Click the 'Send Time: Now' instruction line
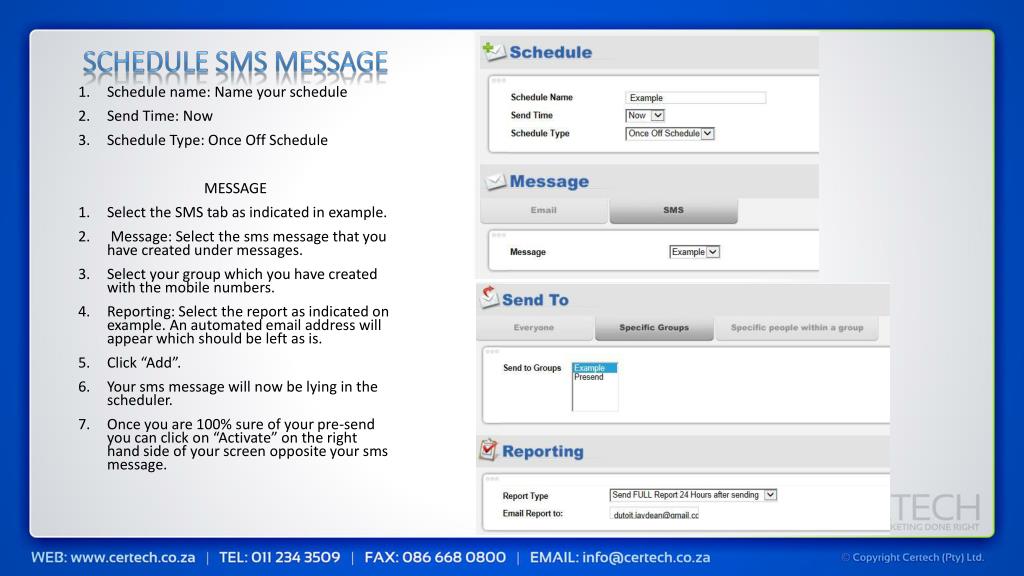1024x576 pixels. tap(159, 116)
